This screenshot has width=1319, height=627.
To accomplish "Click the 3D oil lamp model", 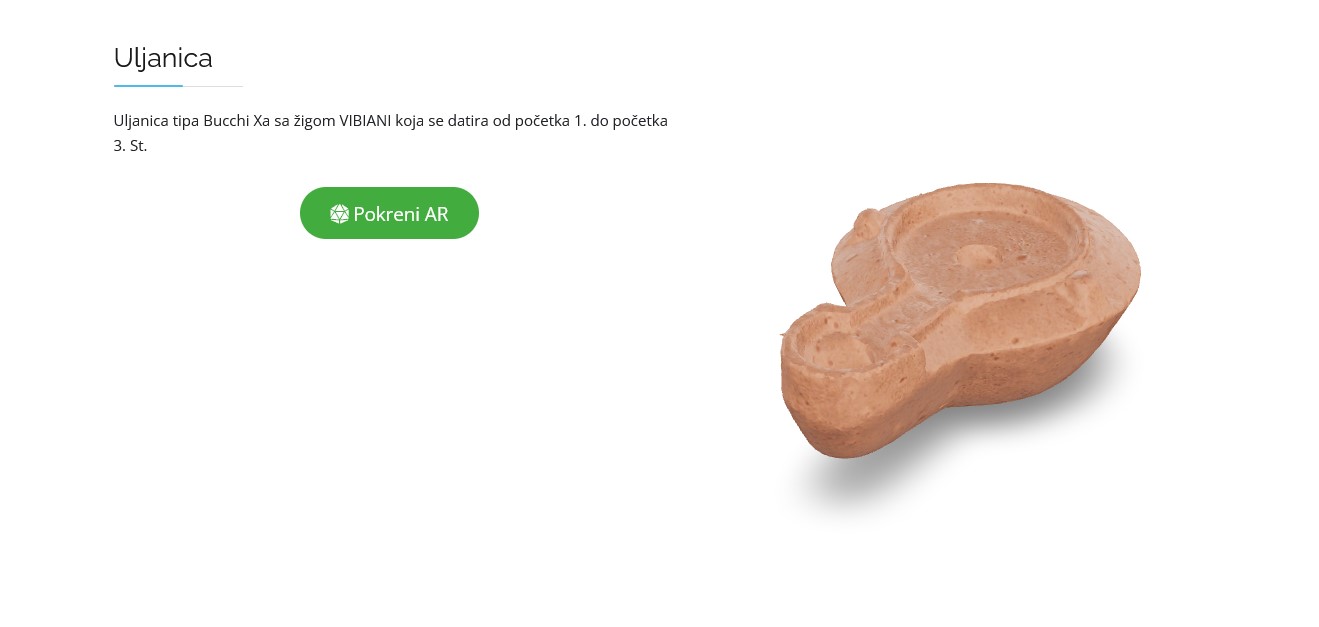I will click(960, 320).
